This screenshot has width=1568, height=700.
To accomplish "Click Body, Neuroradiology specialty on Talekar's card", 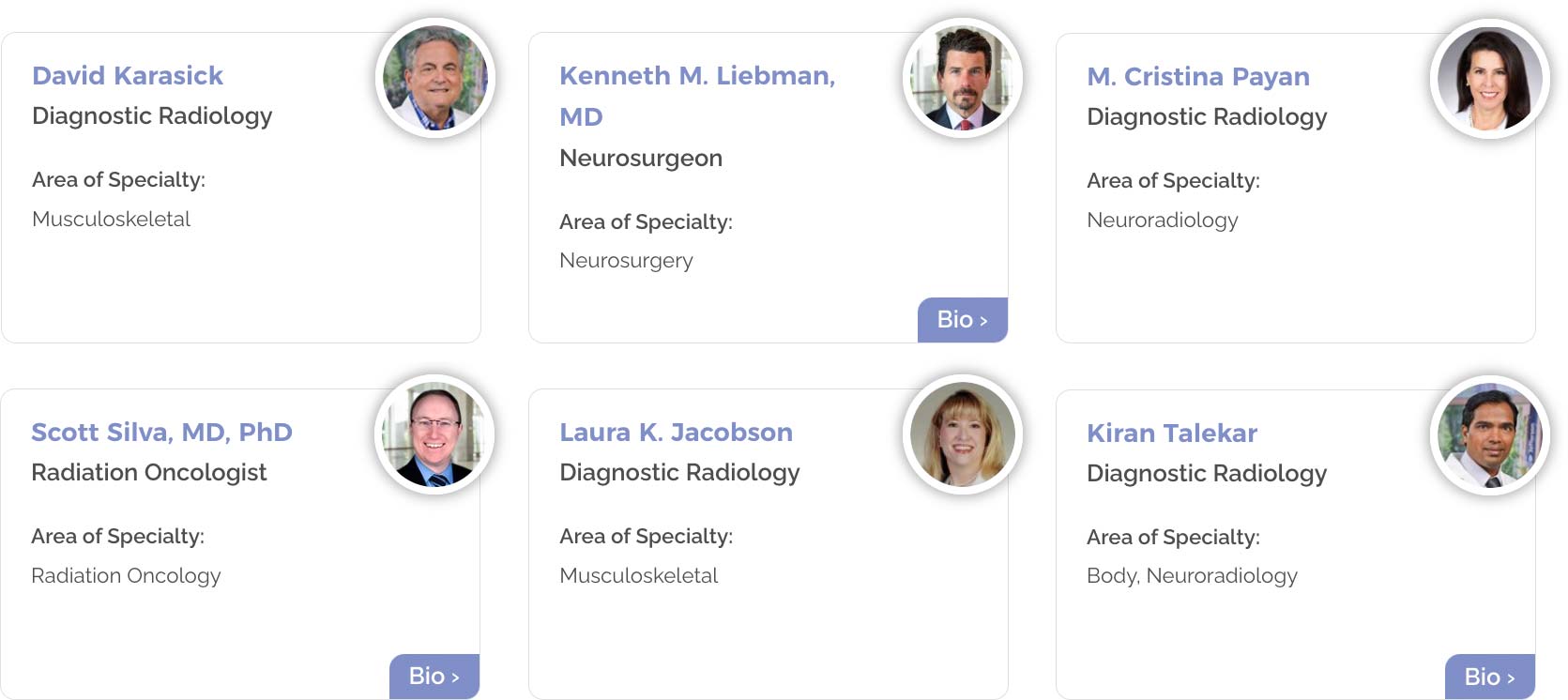I will (x=1192, y=576).
